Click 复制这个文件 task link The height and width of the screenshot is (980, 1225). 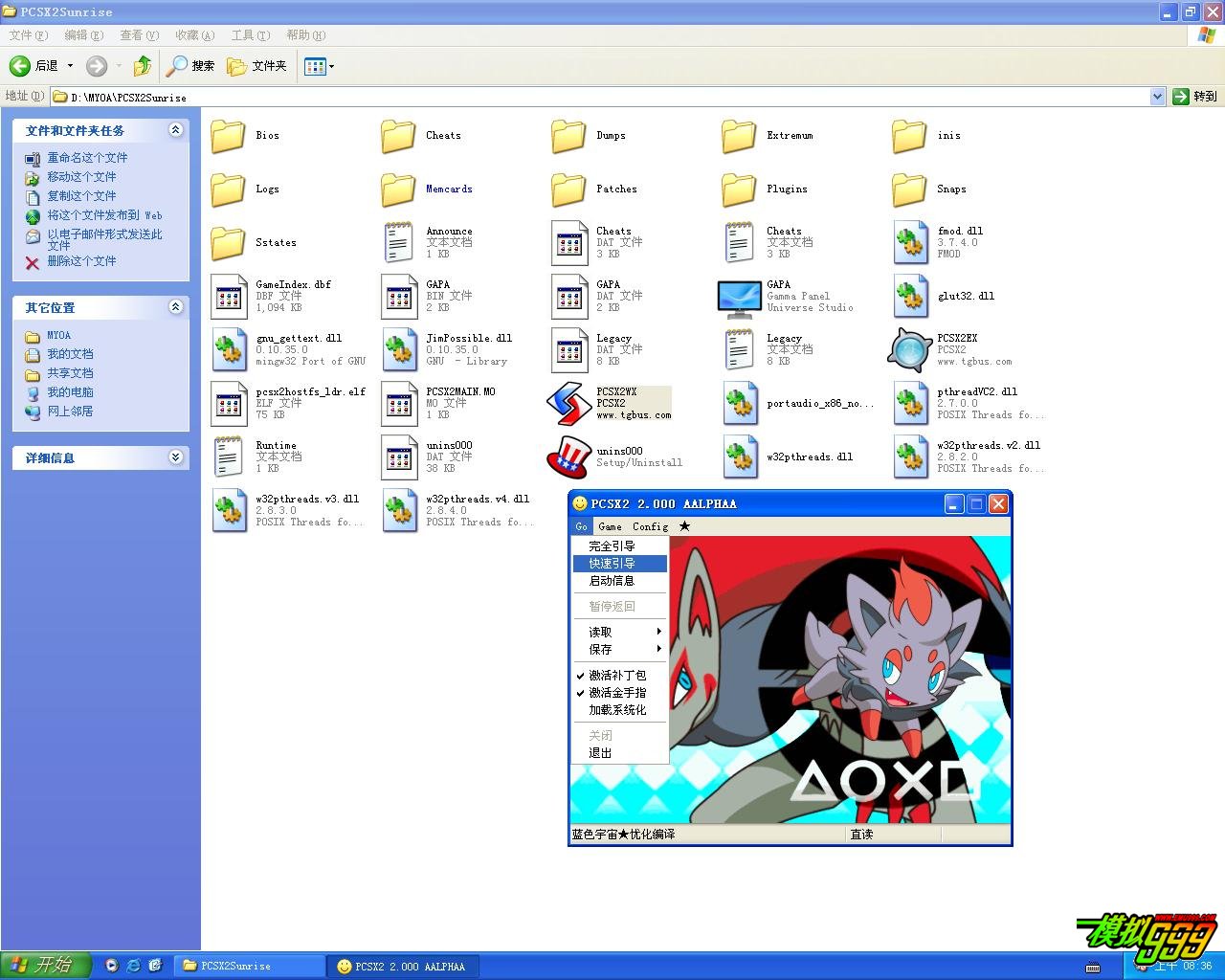[81, 195]
